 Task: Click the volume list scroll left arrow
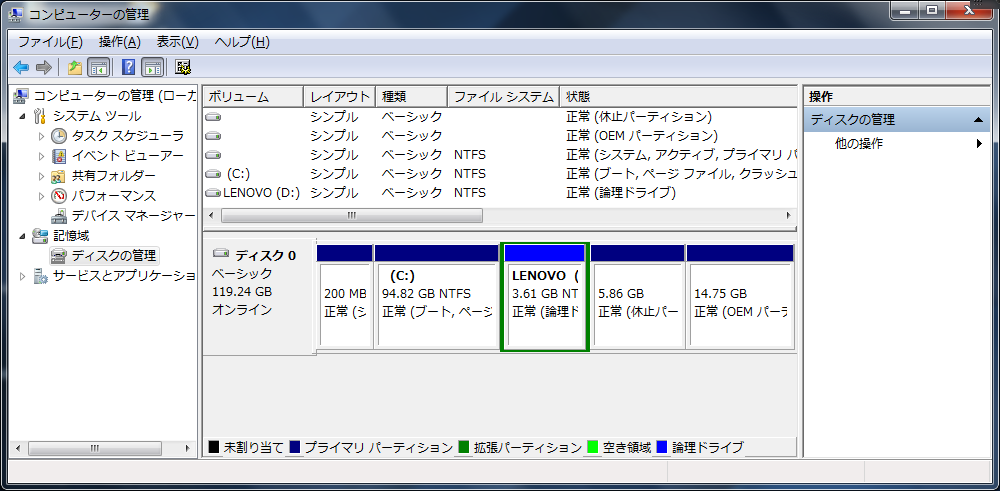[x=211, y=216]
